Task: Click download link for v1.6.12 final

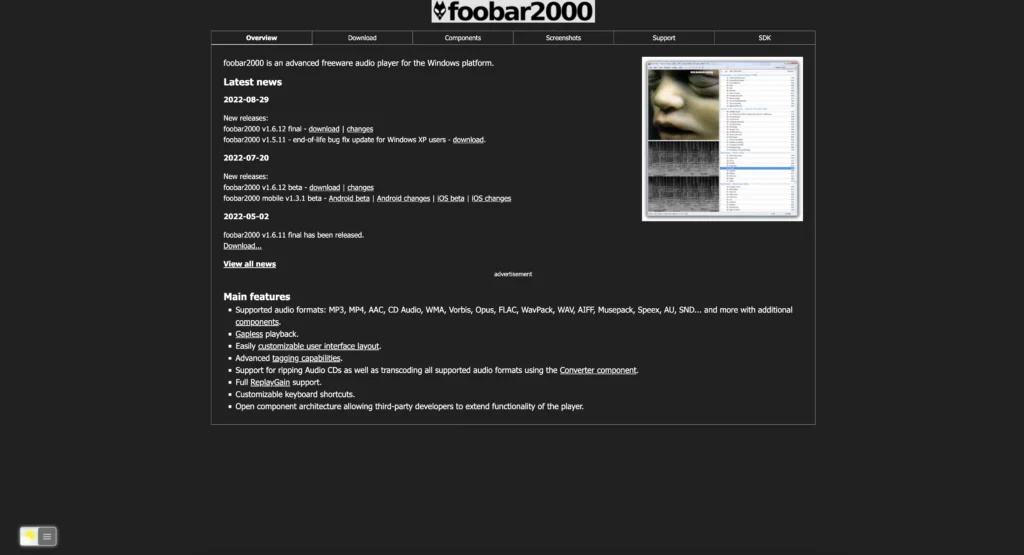Action: click(x=324, y=129)
